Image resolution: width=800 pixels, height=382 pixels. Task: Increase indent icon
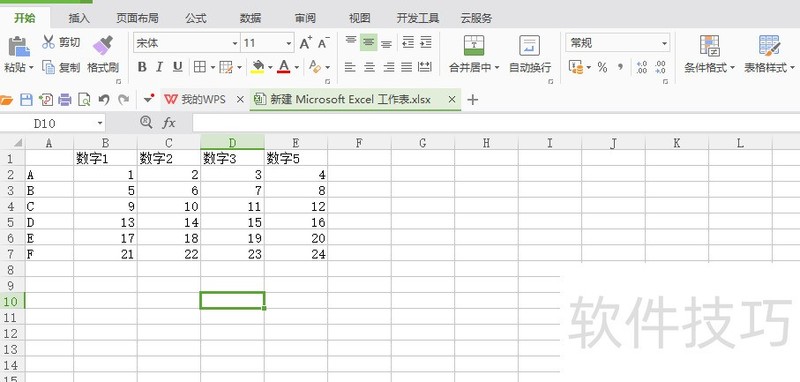[426, 42]
